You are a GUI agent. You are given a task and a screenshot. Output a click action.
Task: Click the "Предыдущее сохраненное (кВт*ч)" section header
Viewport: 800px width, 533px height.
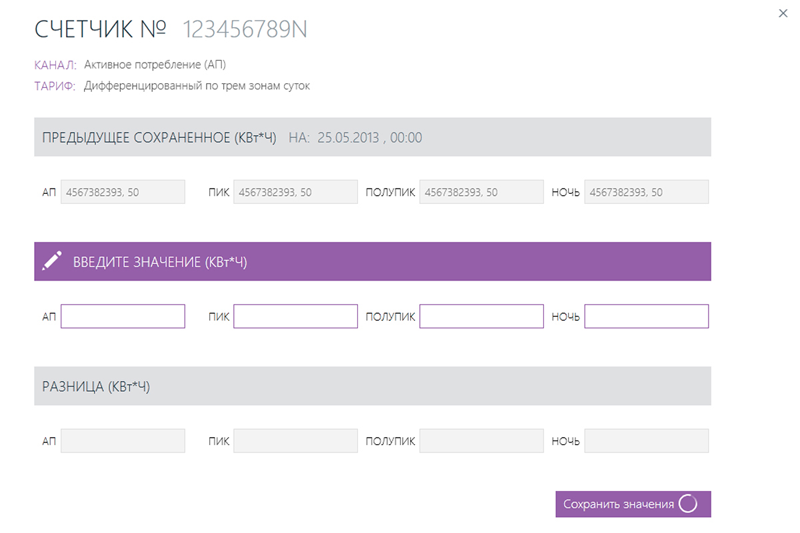(159, 137)
